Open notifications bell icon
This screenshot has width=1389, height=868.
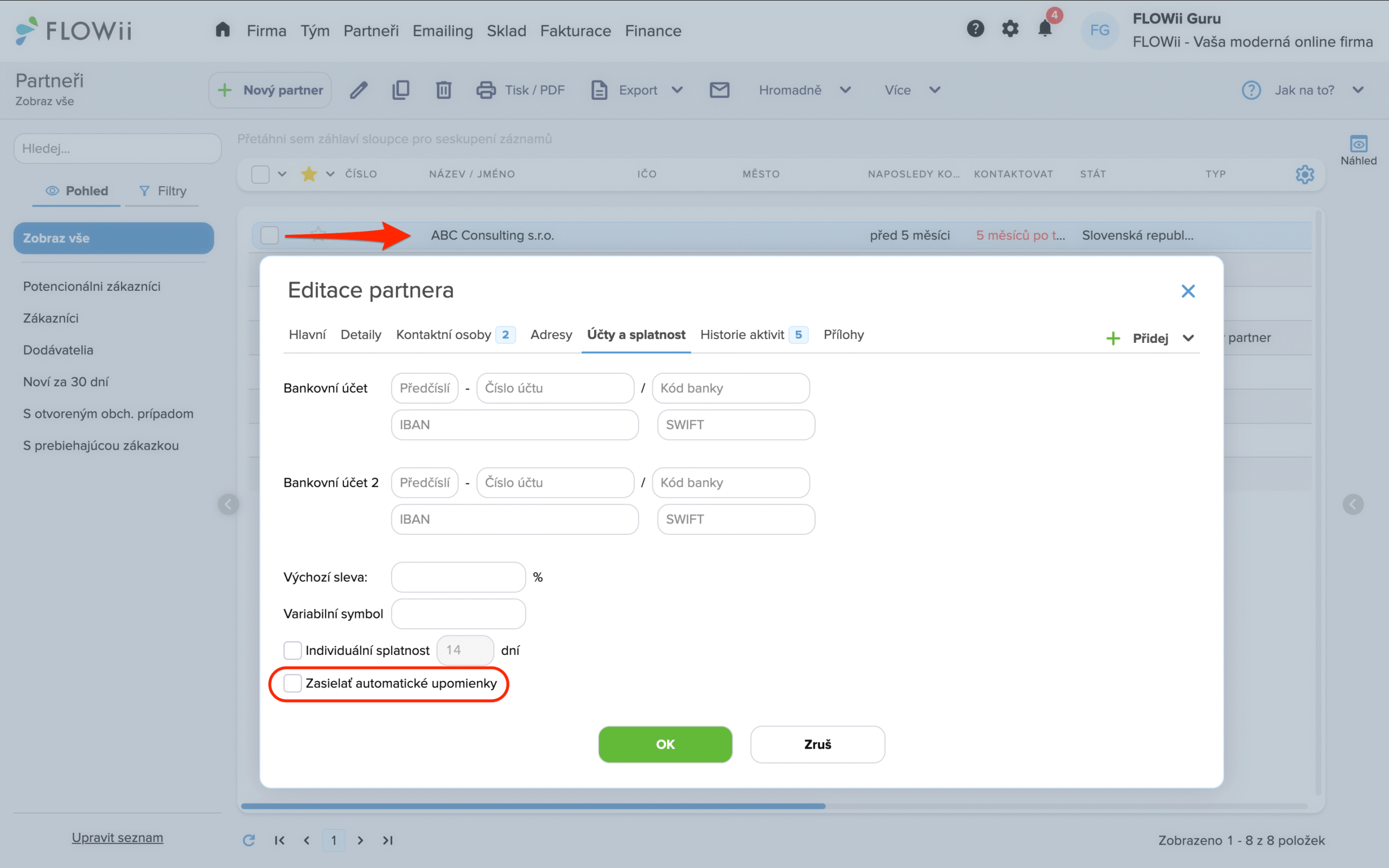(1044, 29)
